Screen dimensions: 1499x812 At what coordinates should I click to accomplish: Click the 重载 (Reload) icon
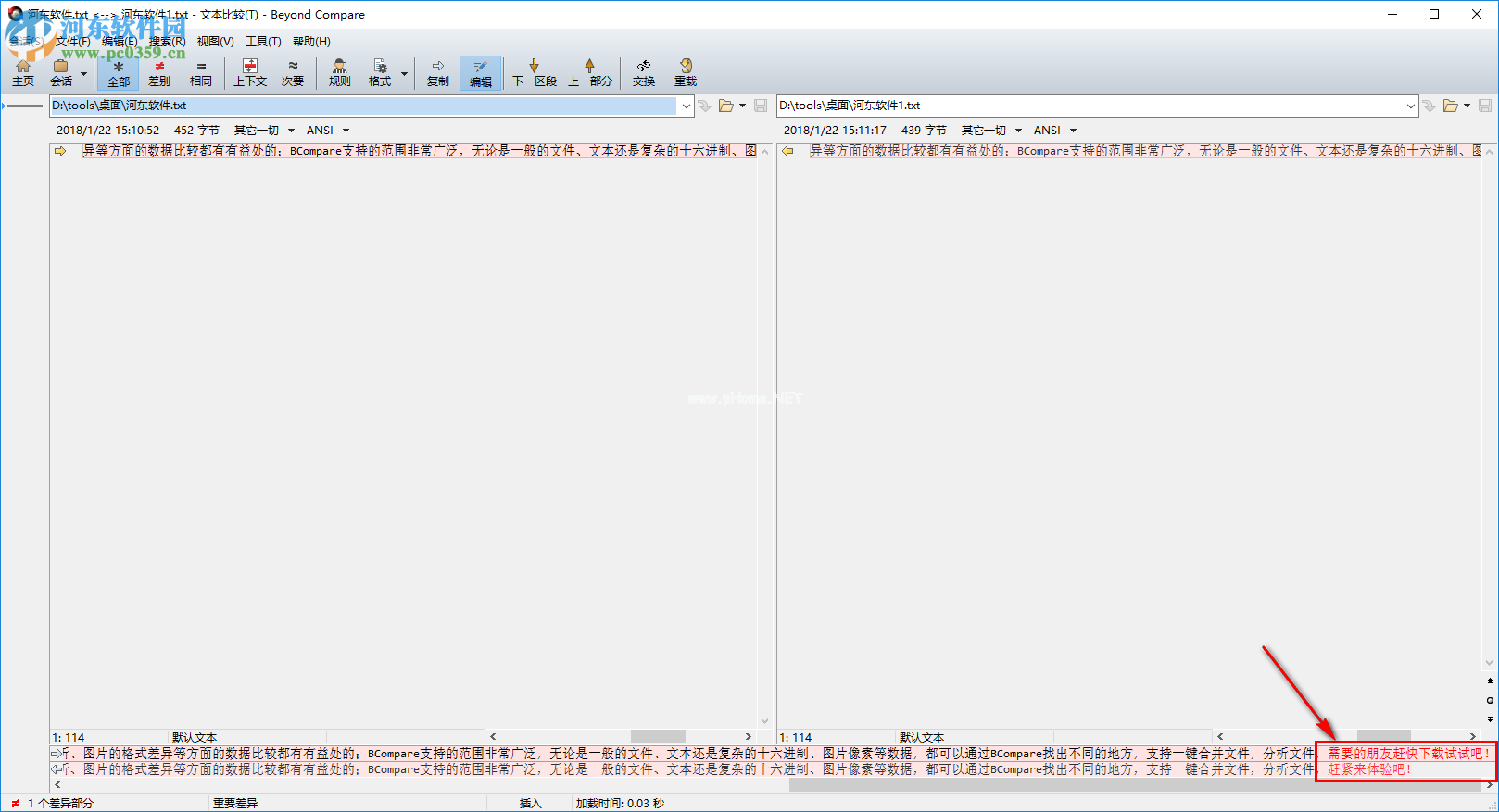(686, 72)
